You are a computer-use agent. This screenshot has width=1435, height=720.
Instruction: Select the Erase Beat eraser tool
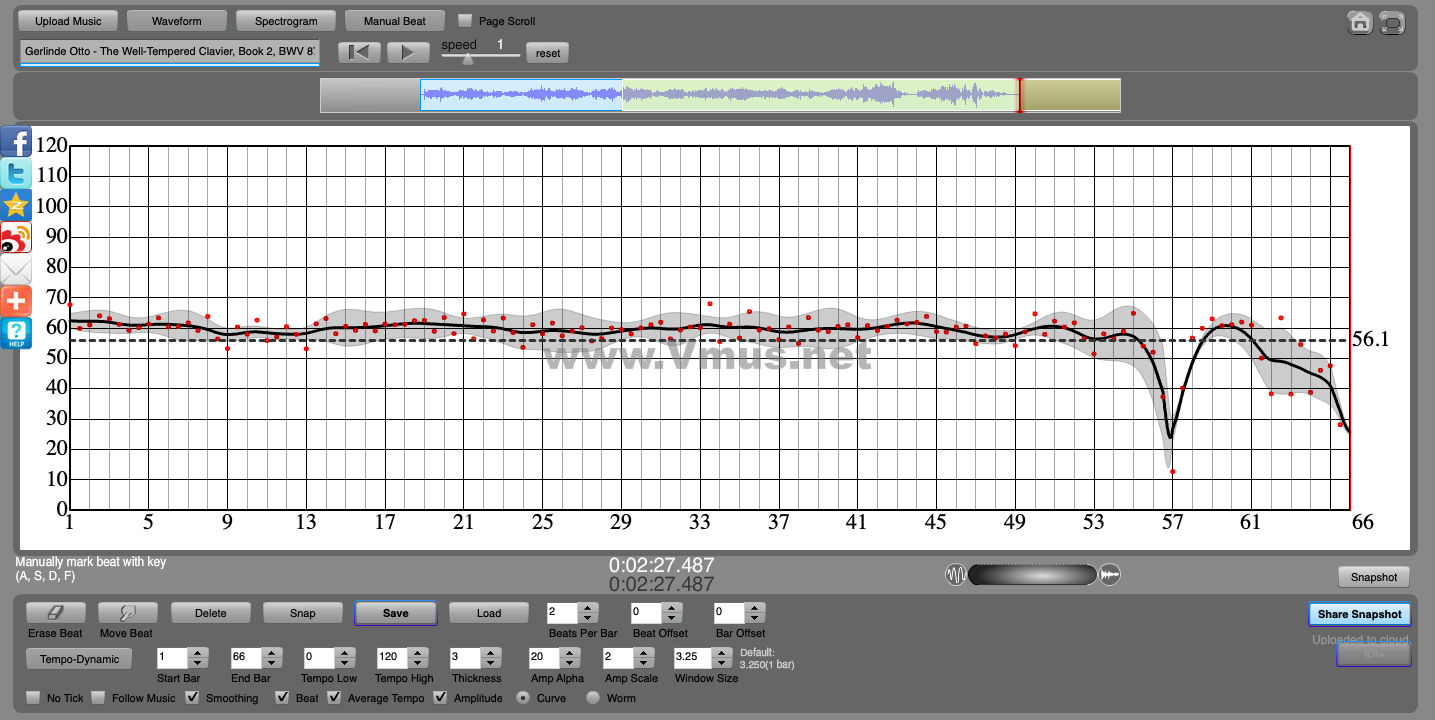click(55, 613)
